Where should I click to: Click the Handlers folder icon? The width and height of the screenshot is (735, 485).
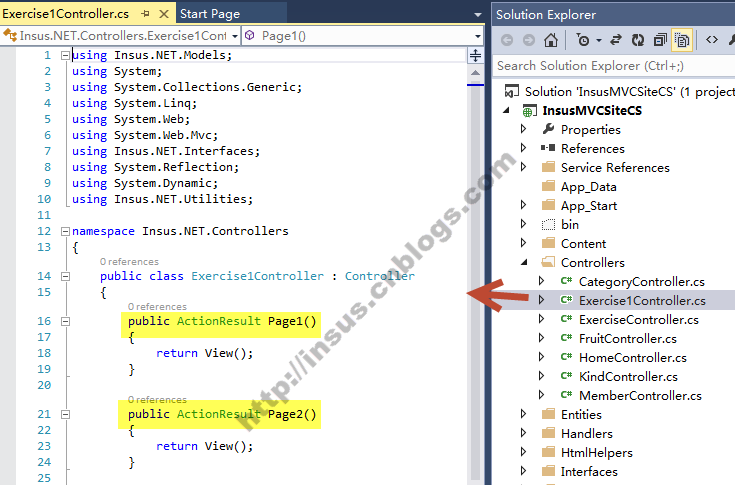[548, 433]
